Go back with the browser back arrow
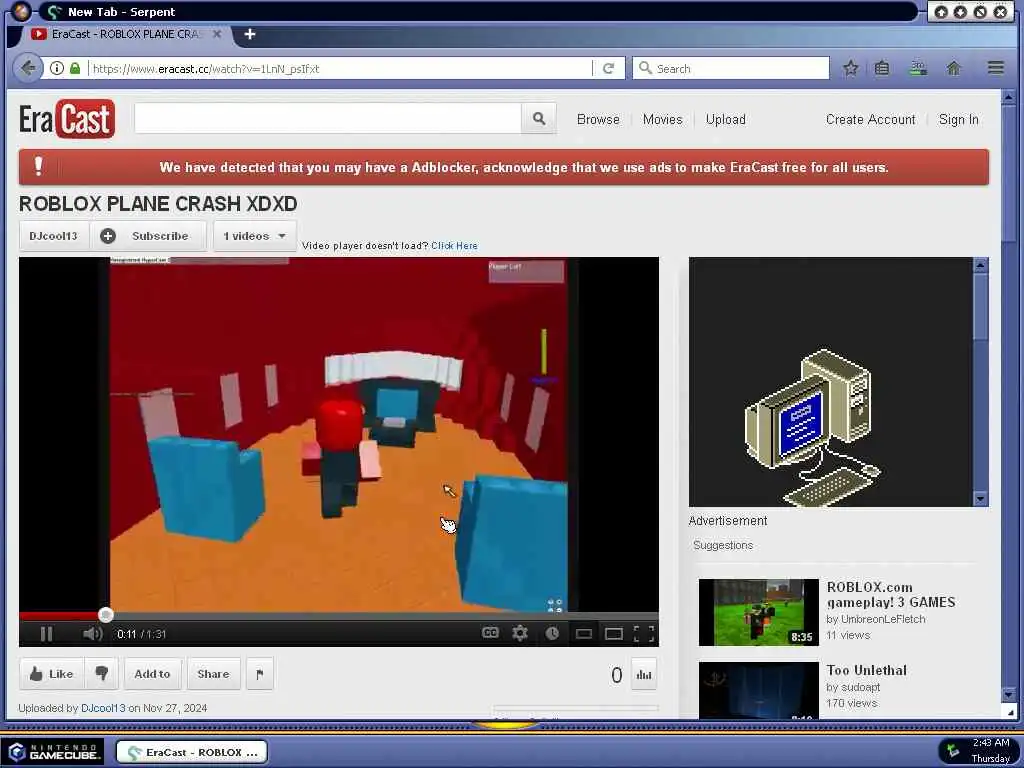This screenshot has height=768, width=1024. click(28, 68)
